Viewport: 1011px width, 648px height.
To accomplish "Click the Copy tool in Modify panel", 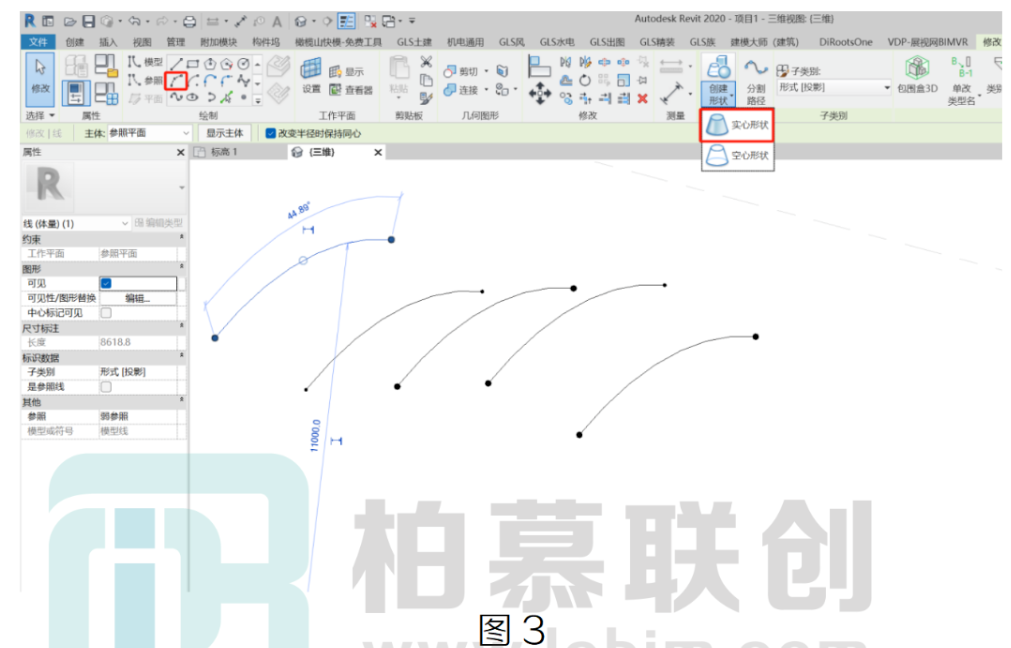I will (x=565, y=99).
